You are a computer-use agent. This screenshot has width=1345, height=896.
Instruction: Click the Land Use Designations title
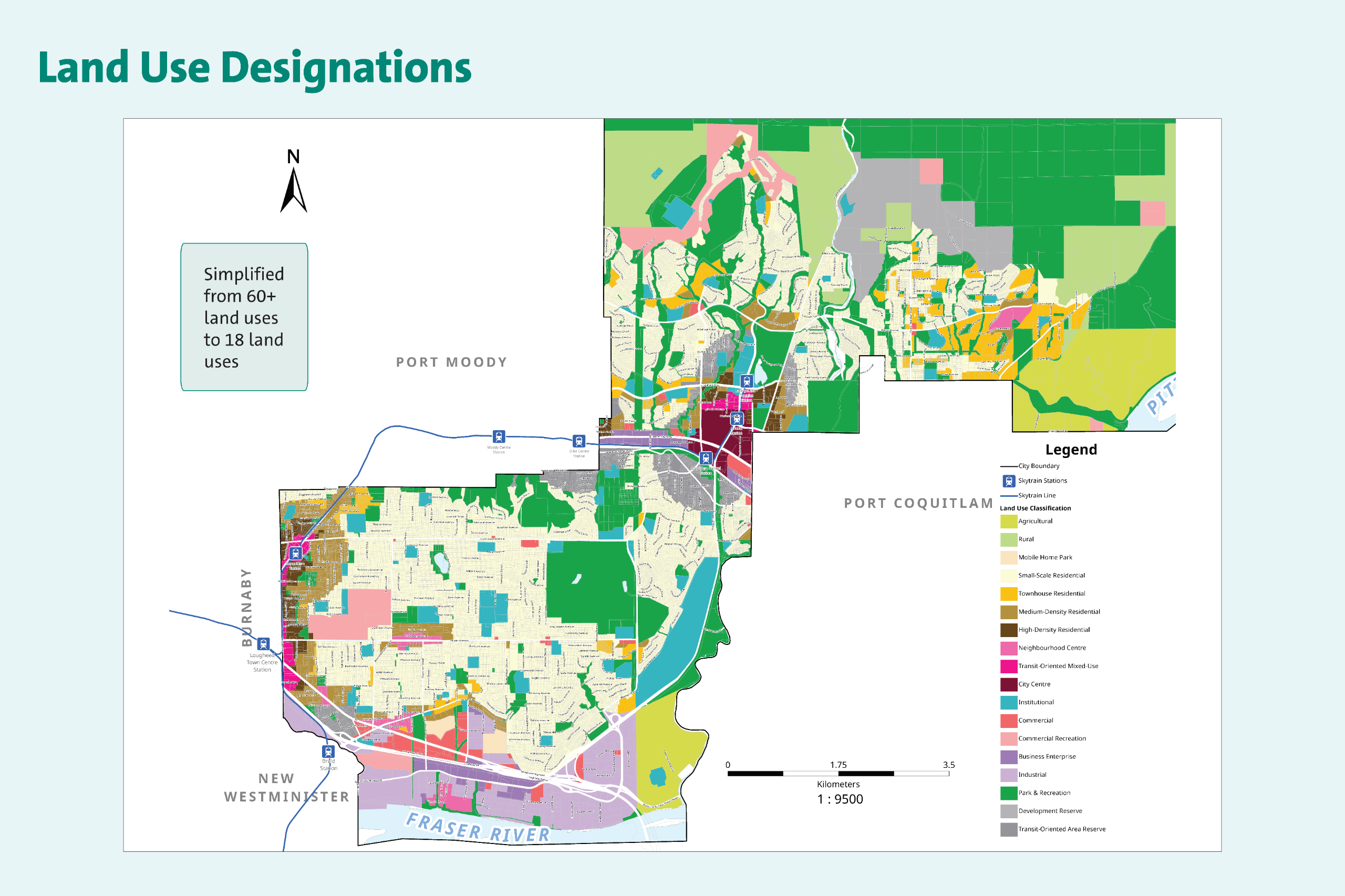(254, 67)
